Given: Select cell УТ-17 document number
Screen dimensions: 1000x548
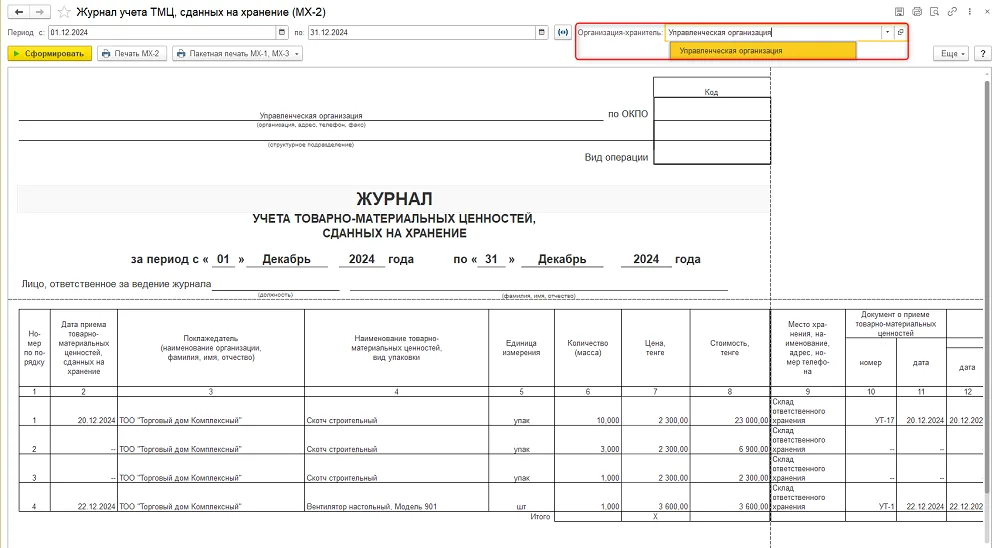Looking at the screenshot, I should (871, 411).
